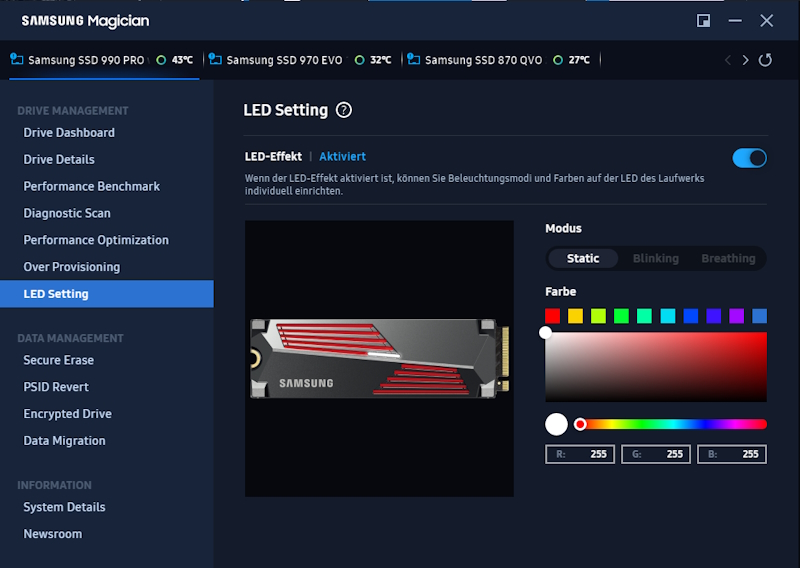Turn off the LED-Effekt toggle switch
Screen dimensions: 800x568
click(749, 158)
